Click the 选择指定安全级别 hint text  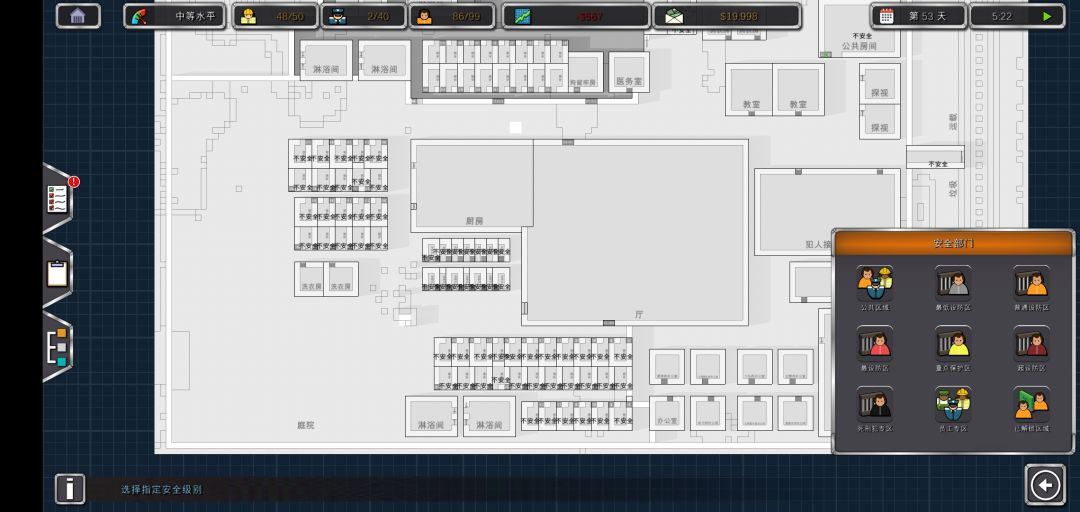162,490
